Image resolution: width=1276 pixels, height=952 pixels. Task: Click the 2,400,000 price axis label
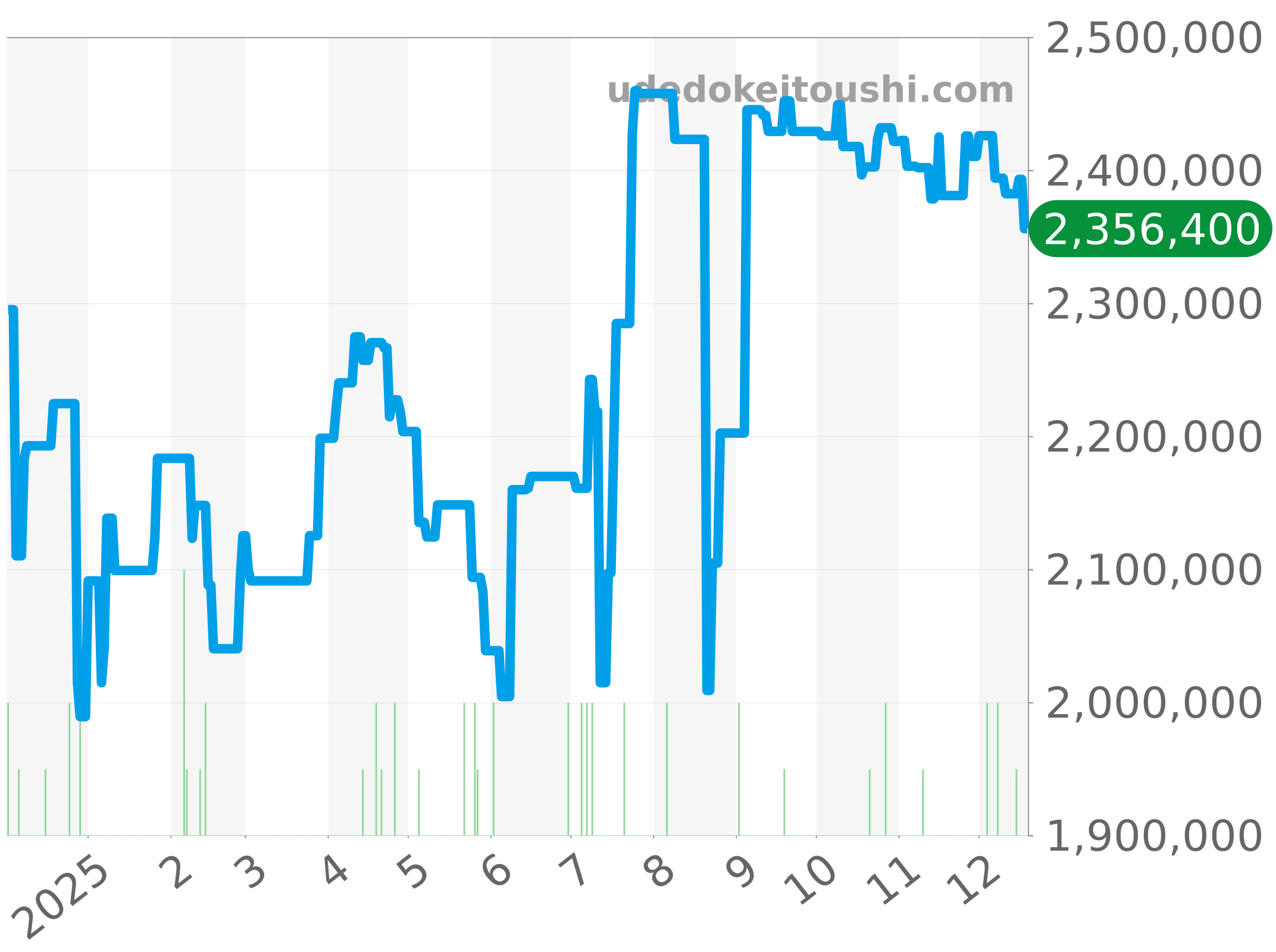(1153, 171)
